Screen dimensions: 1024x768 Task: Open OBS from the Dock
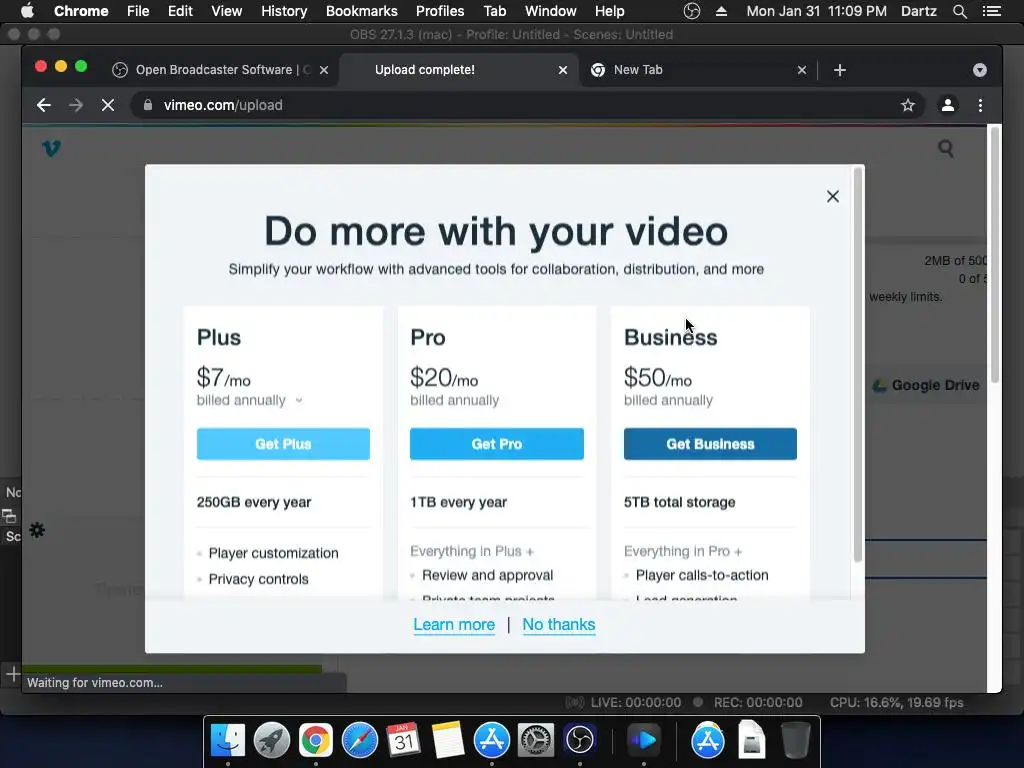pos(580,740)
